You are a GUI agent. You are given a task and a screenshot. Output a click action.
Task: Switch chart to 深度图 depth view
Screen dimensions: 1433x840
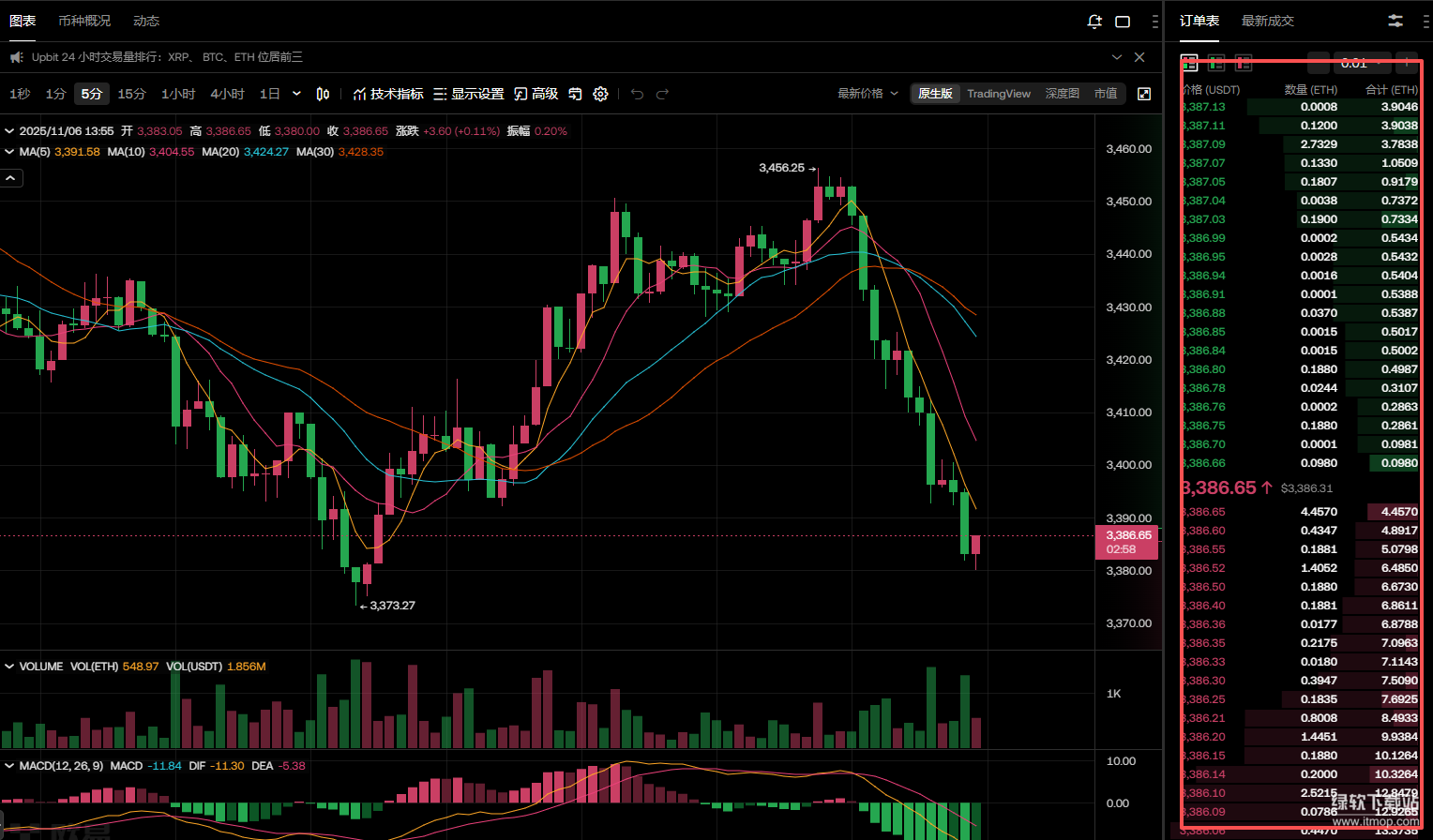1062,94
